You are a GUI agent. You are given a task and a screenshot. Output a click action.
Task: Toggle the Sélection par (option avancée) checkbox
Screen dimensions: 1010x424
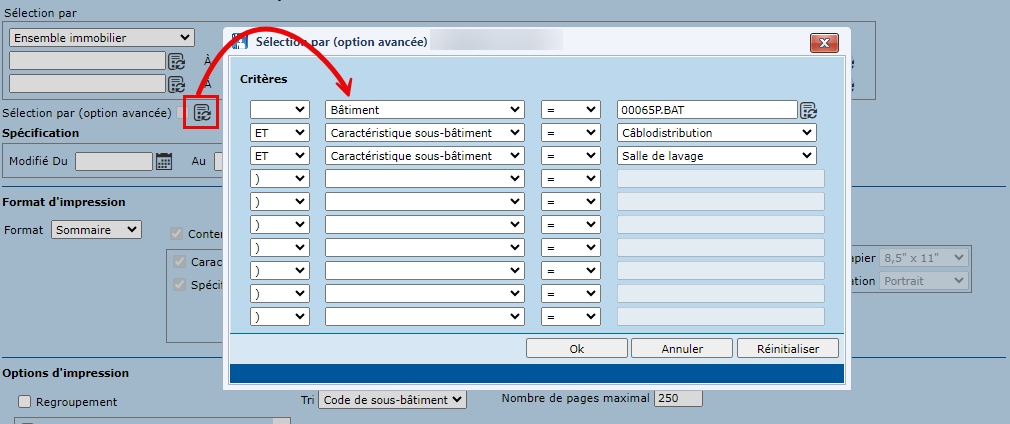pos(181,113)
